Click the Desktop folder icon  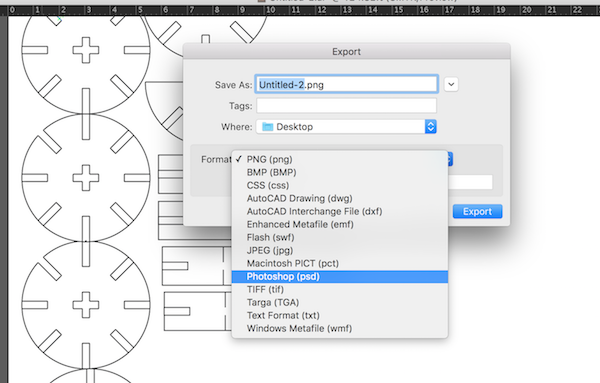[x=267, y=127]
